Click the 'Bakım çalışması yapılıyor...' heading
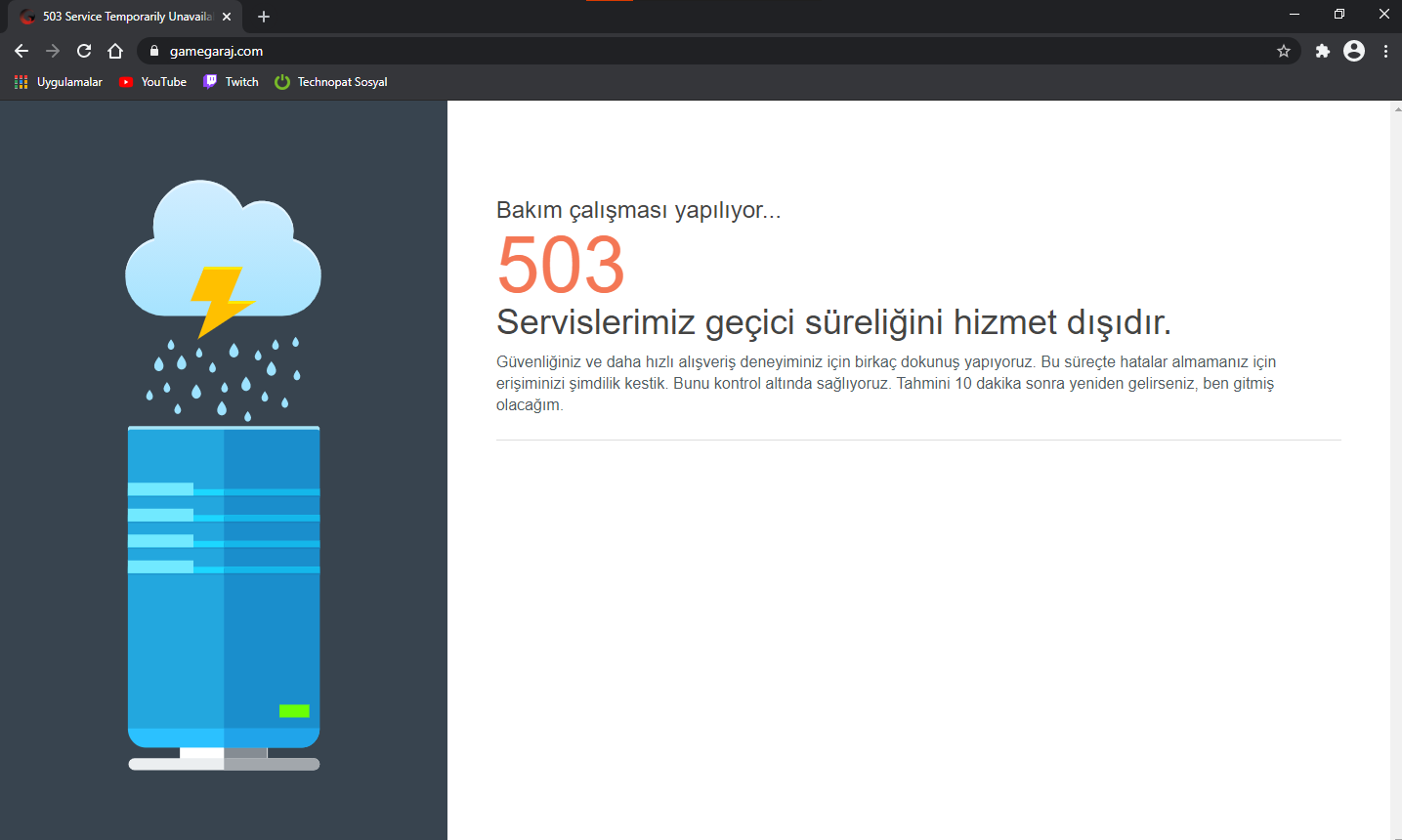This screenshot has width=1402, height=840. [x=639, y=210]
